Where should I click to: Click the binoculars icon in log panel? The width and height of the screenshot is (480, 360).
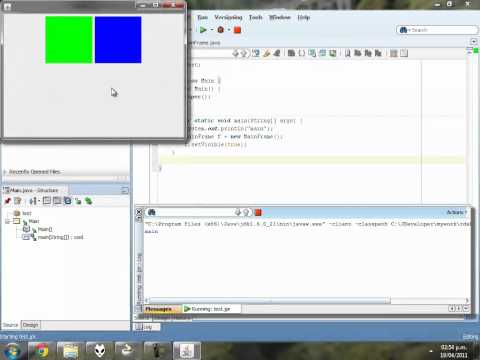point(152,212)
